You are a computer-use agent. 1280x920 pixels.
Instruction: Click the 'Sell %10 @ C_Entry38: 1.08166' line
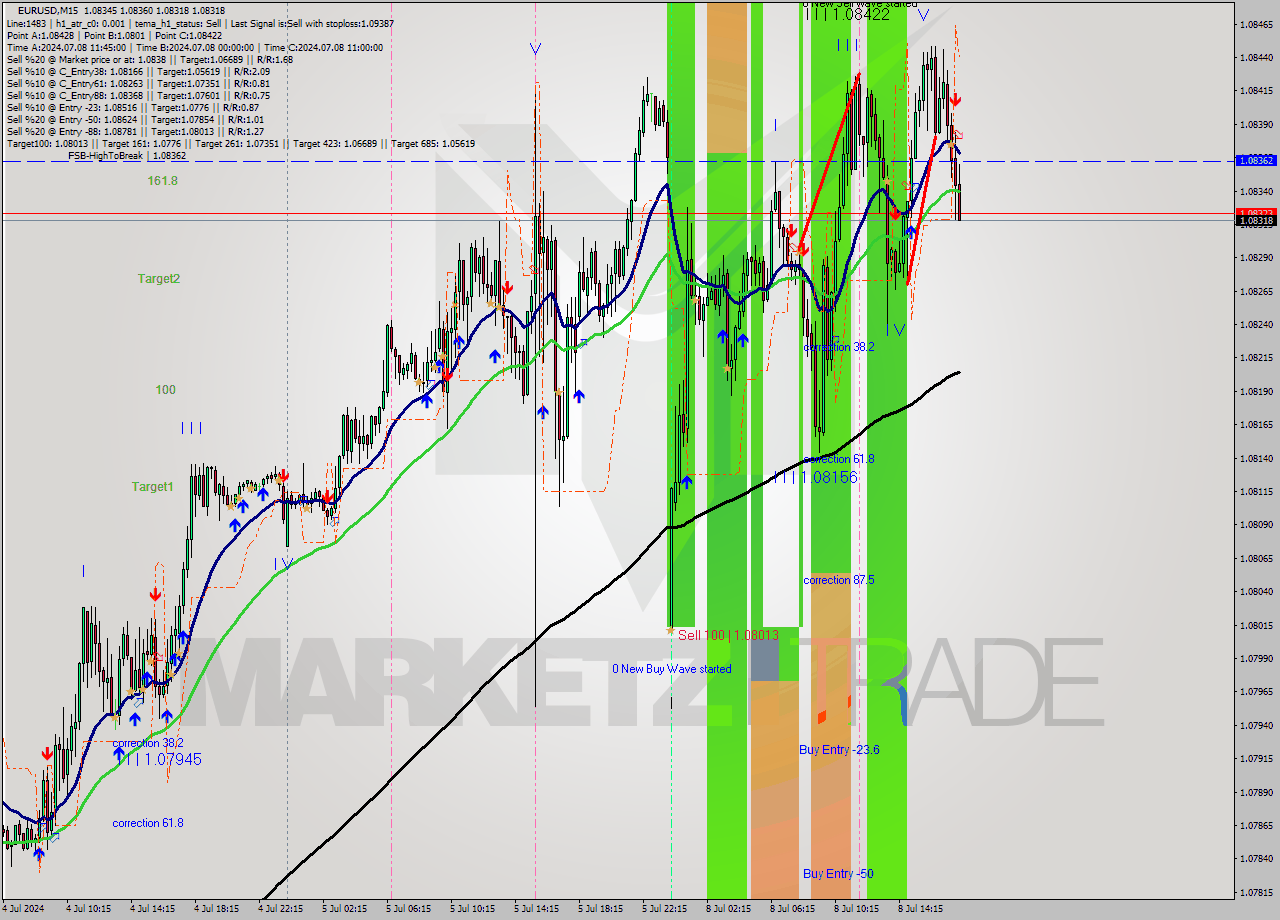tap(138, 71)
